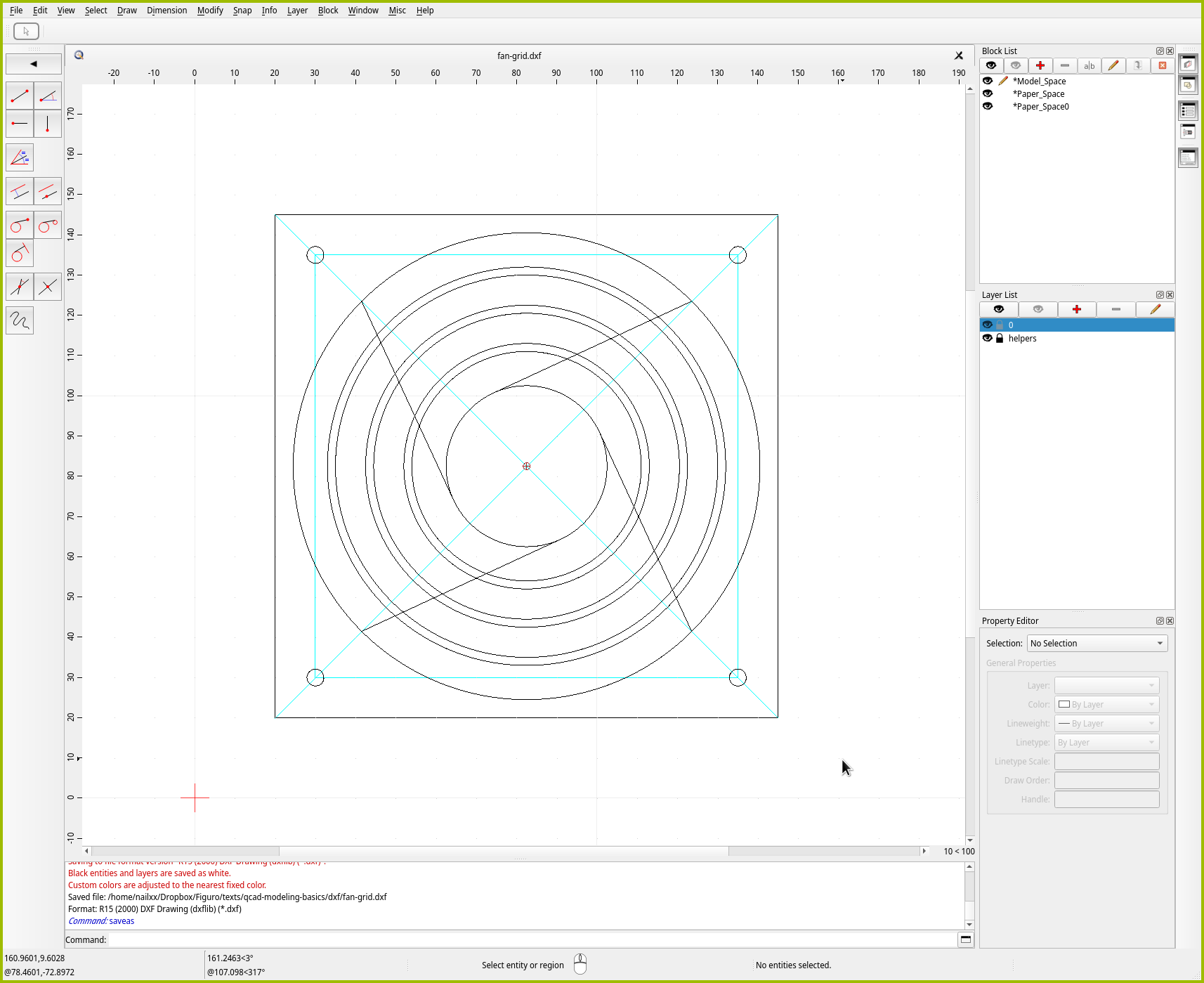Select the *Paper_Space0 block entry
Viewport: 1204px width, 983px height.
1040,107
